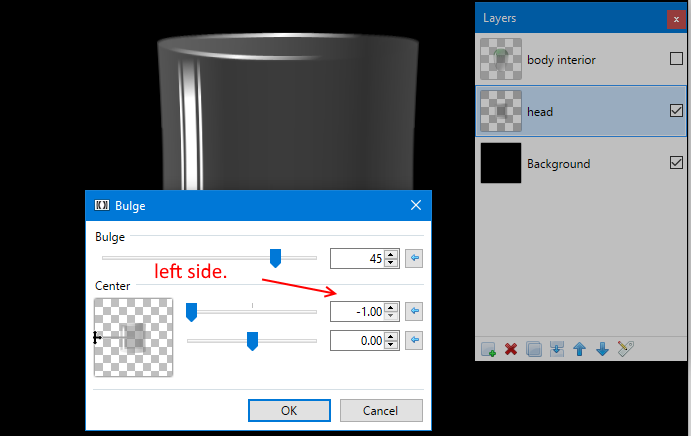
Task: Click the head layer name
Action: pos(540,112)
